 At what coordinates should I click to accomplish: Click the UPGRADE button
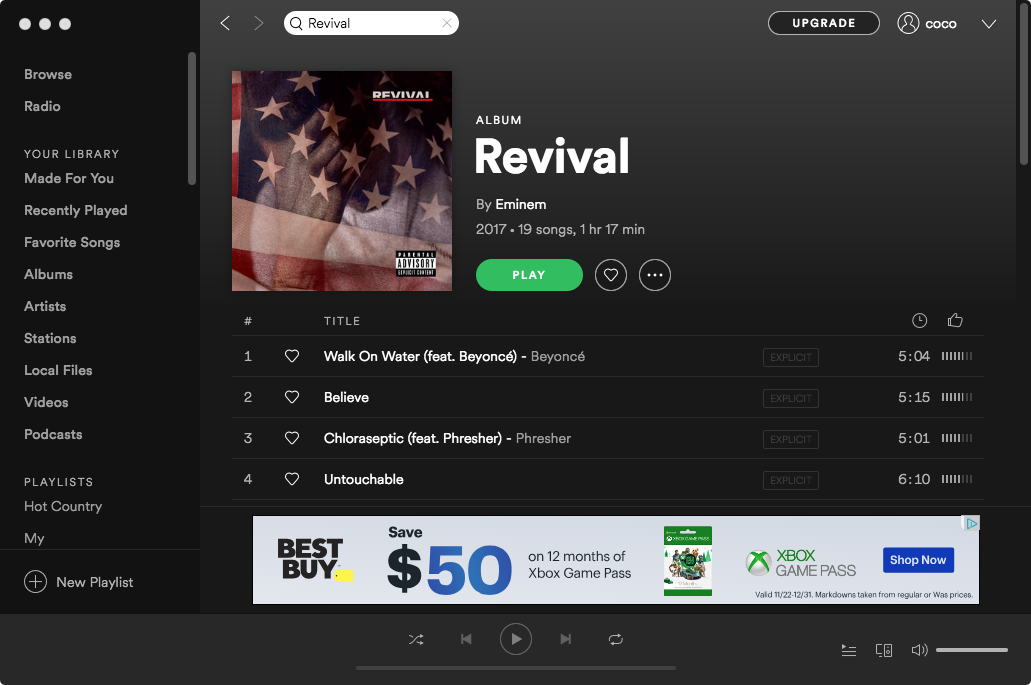pos(823,23)
